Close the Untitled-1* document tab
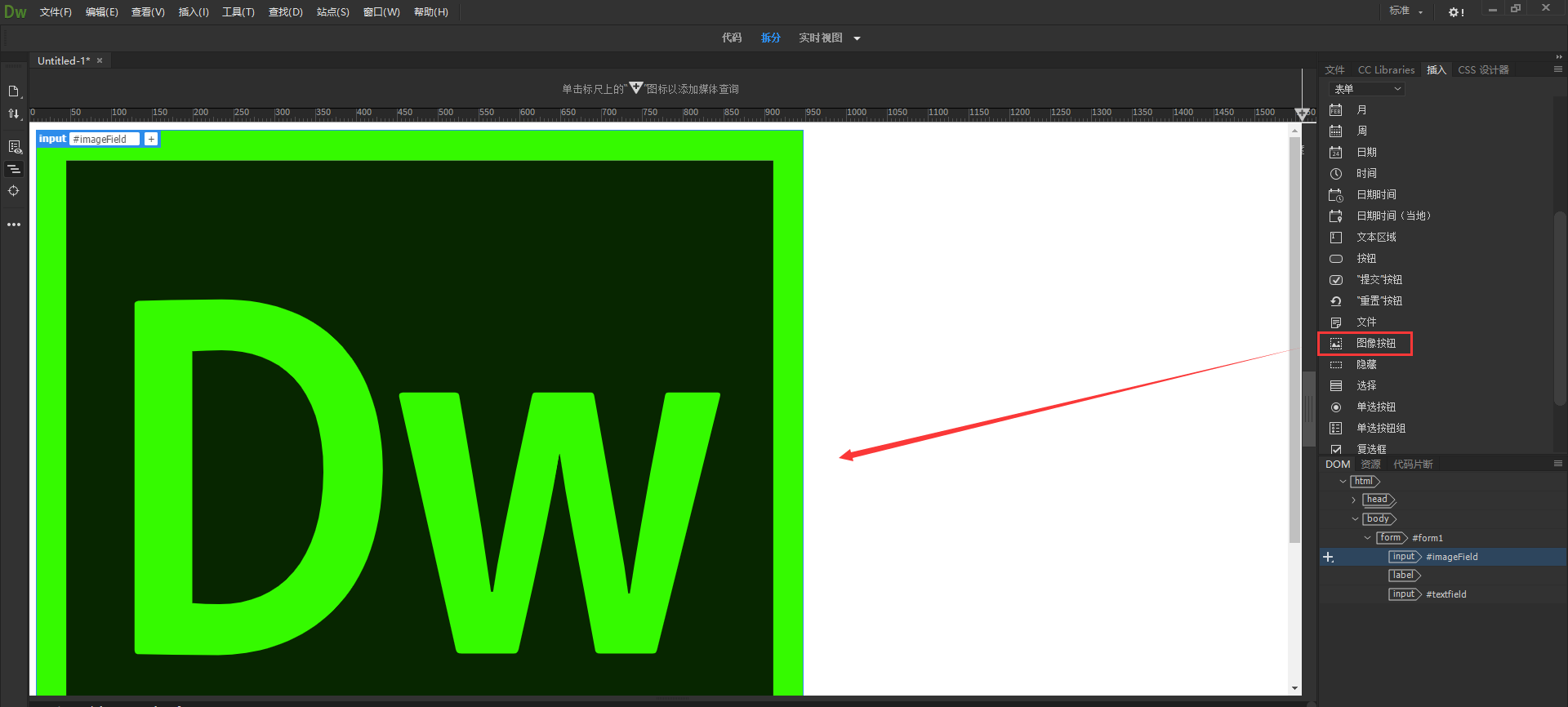Image resolution: width=1568 pixels, height=707 pixels. click(100, 60)
